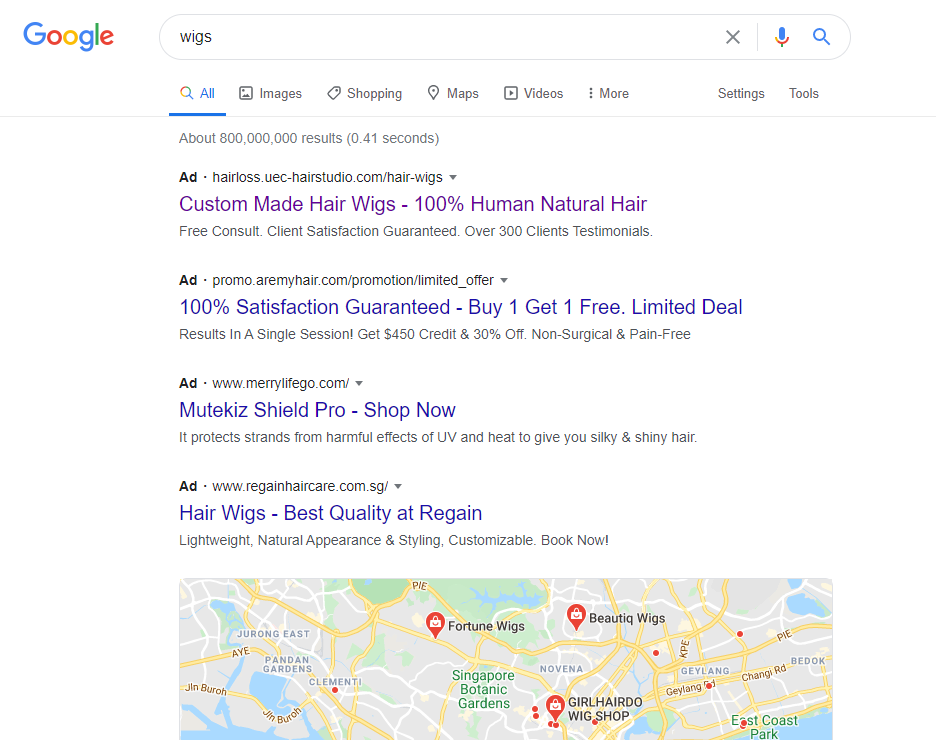Switch to the Videos tab
This screenshot has height=740, width=936.
[x=534, y=94]
